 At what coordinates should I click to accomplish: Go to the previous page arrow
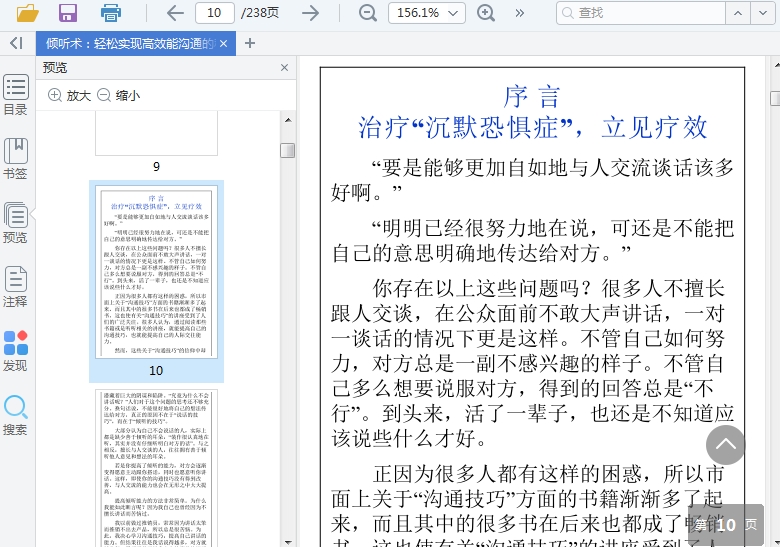point(175,13)
